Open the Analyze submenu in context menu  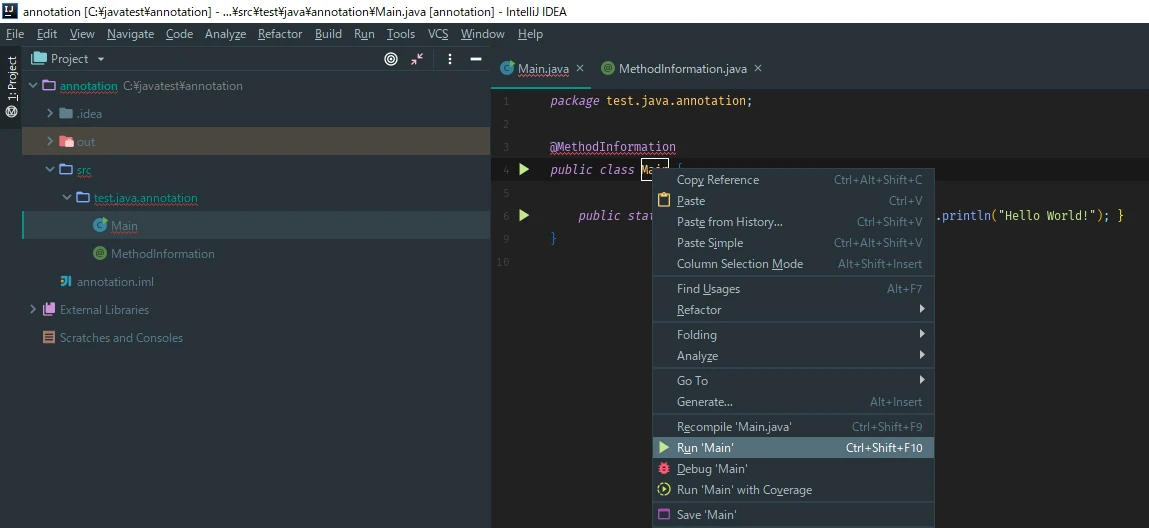pos(794,356)
